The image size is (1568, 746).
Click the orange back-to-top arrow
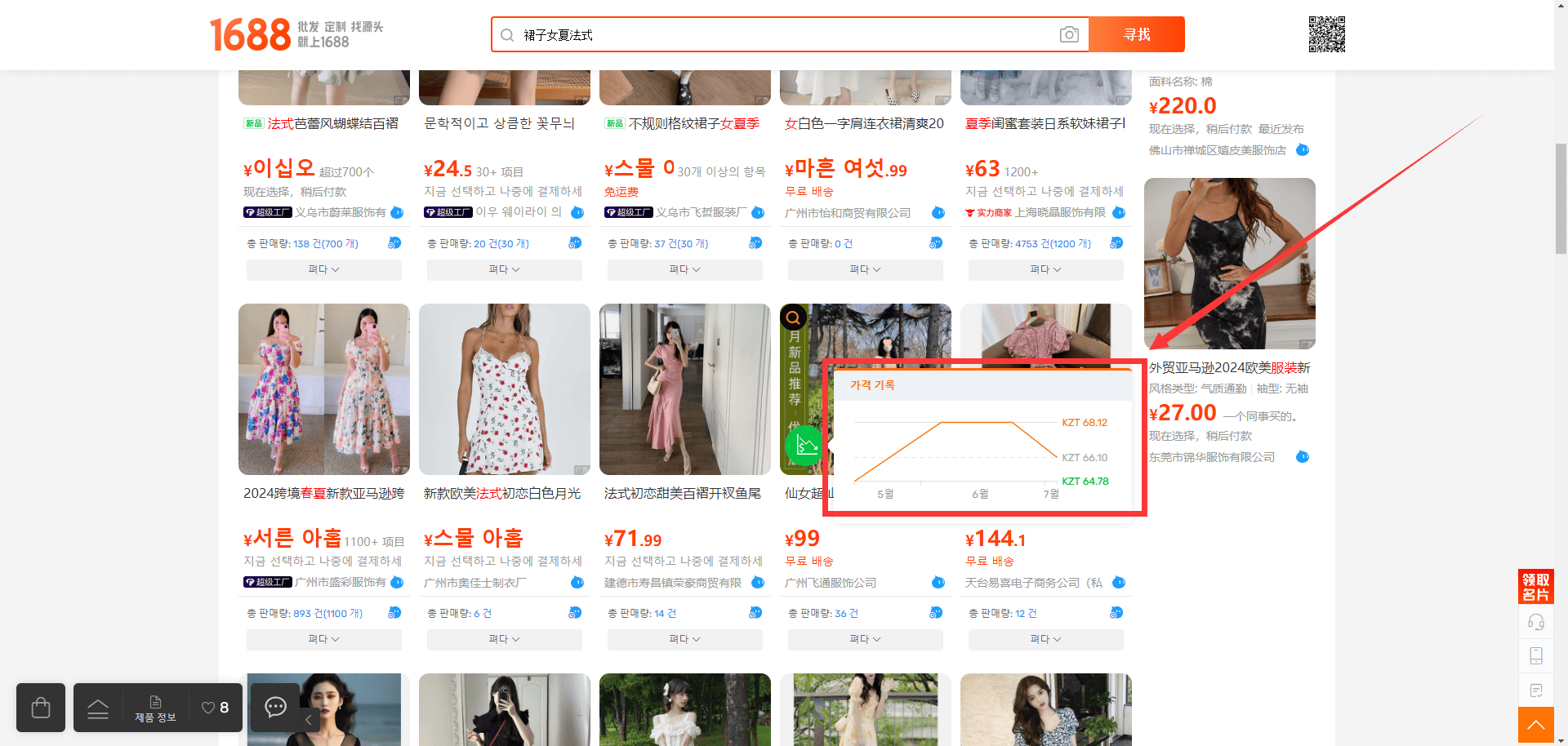tap(1536, 725)
